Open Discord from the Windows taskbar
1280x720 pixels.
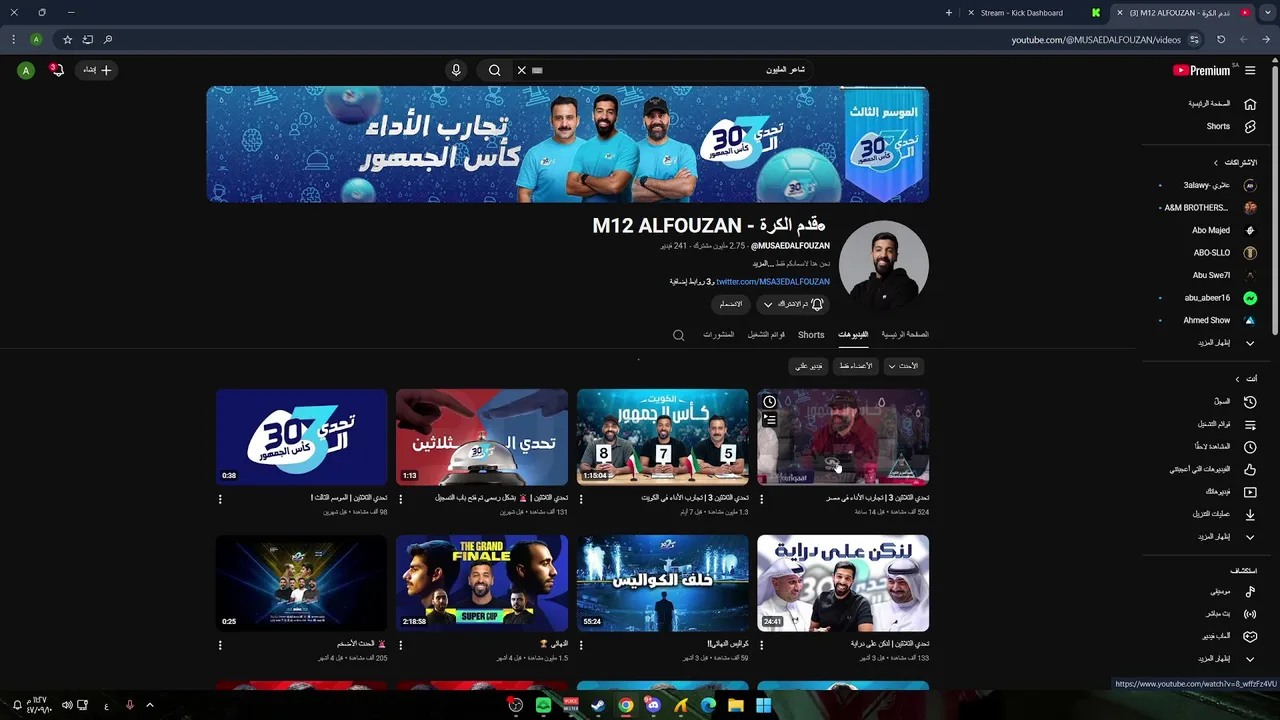653,705
